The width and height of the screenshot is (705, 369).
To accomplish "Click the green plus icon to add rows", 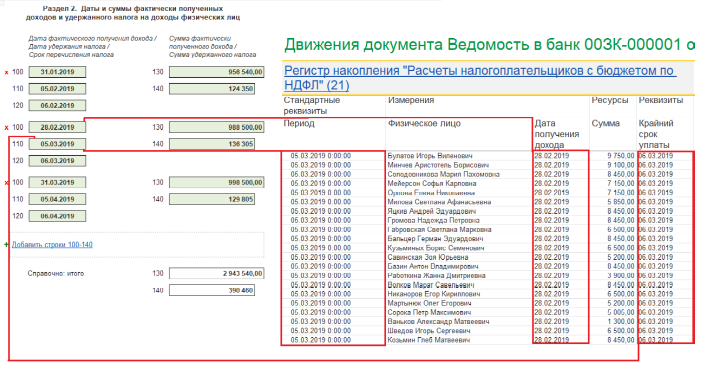I will pos(6,245).
